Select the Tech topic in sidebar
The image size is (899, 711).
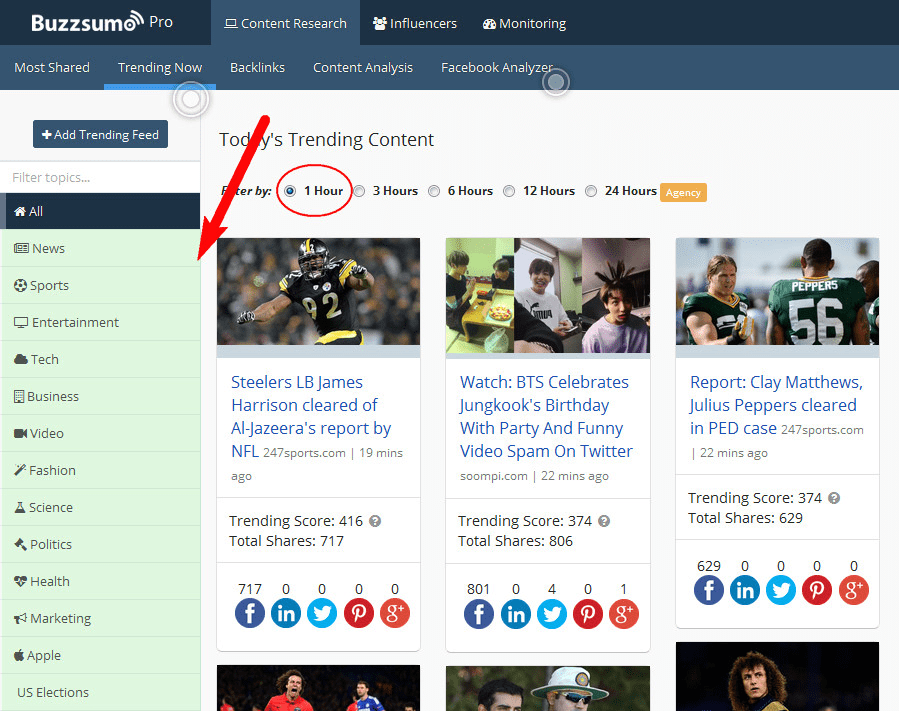tap(100, 360)
